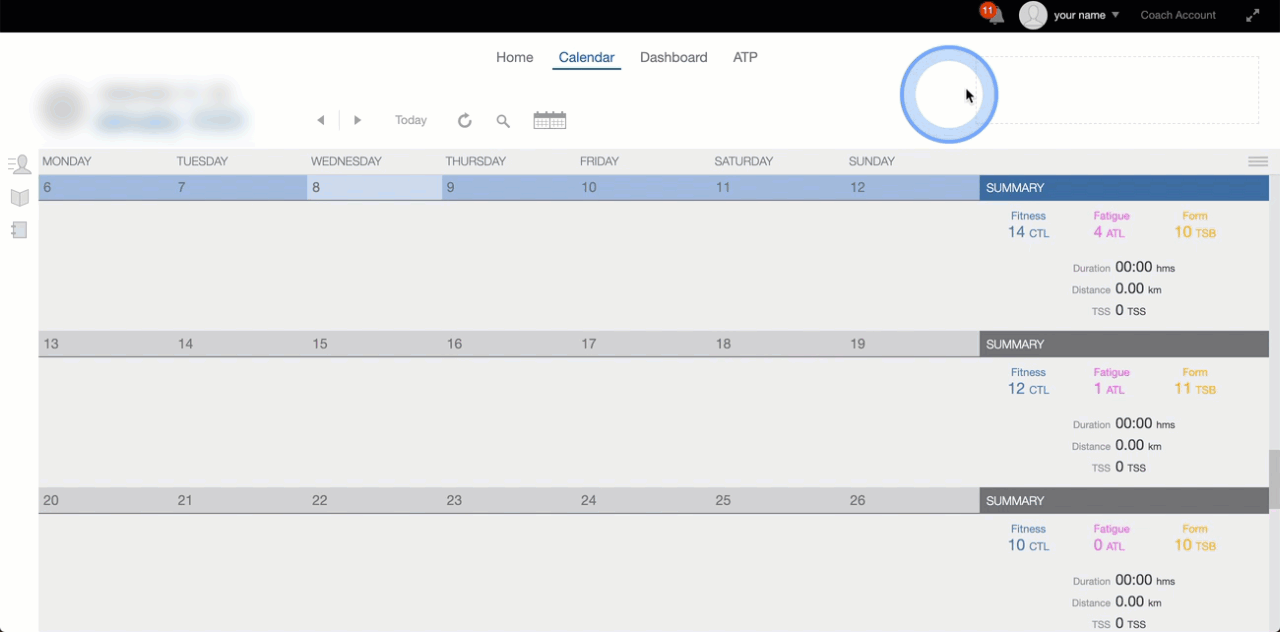1280x632 pixels.
Task: Click the Coach Account link
Action: point(1178,15)
